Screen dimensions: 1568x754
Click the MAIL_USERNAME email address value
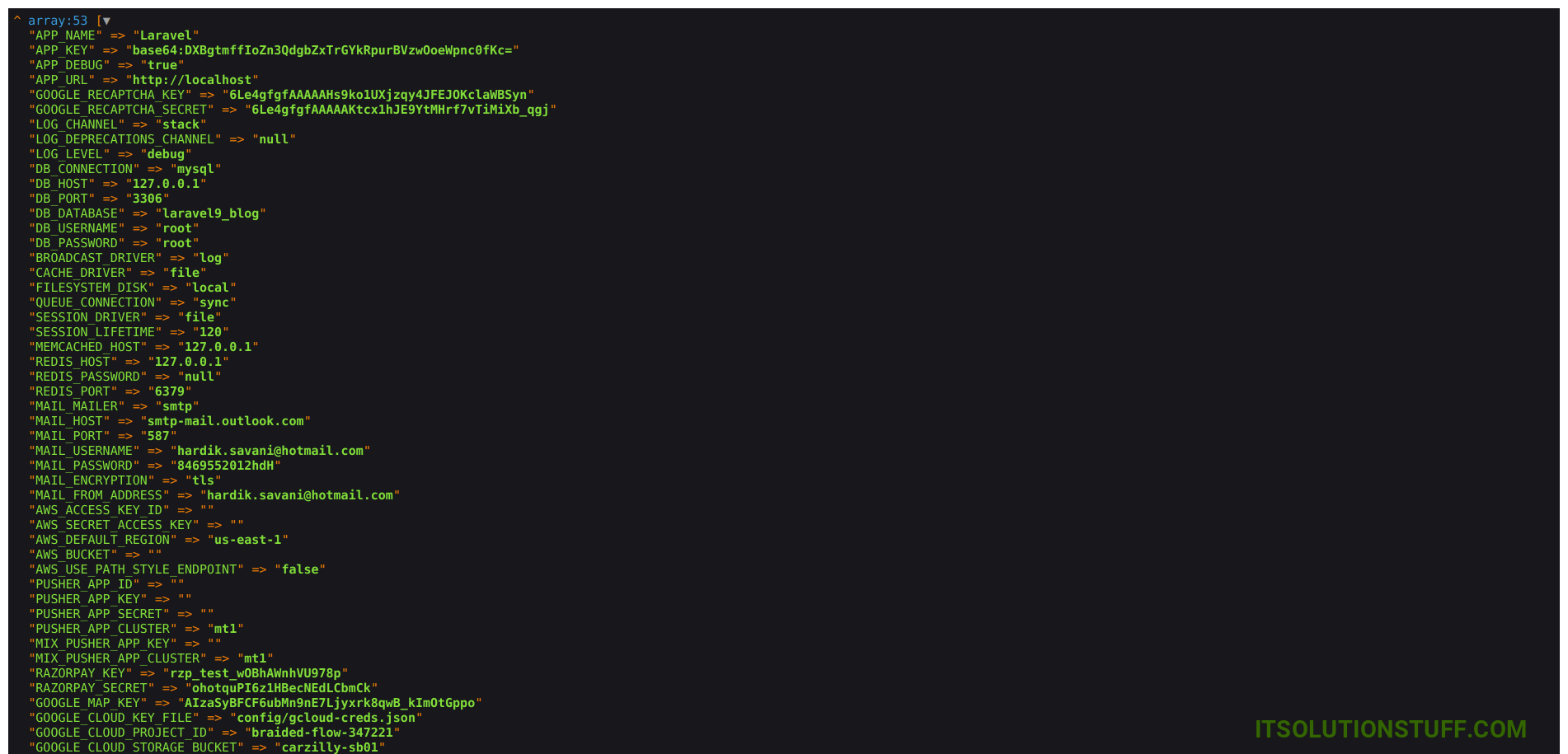(270, 451)
